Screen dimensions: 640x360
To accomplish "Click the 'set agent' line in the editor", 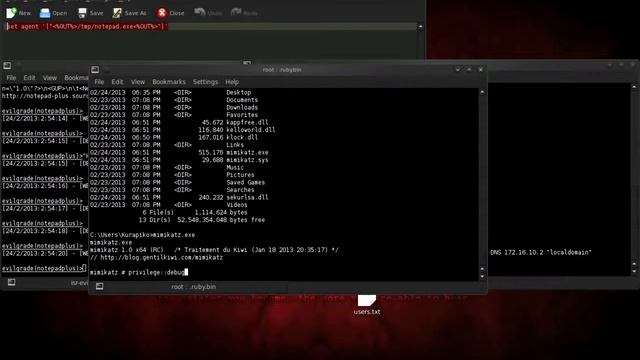I will pyautogui.click(x=87, y=27).
